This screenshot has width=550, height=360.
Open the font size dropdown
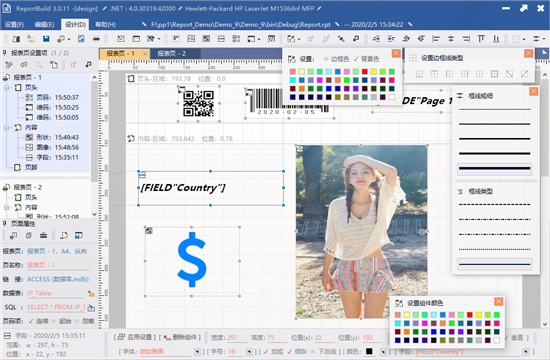tap(249, 351)
